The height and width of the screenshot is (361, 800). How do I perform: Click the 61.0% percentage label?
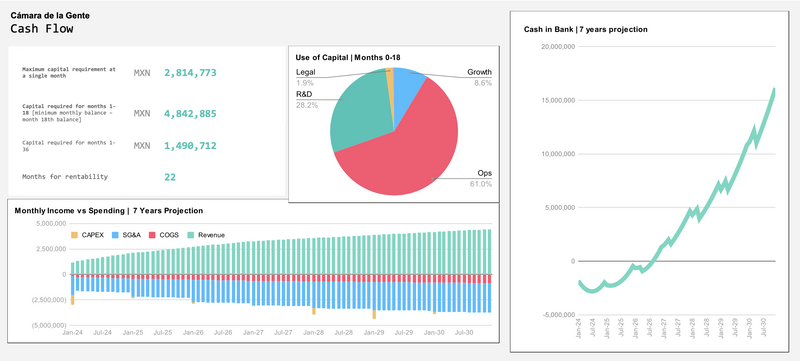[x=481, y=184]
